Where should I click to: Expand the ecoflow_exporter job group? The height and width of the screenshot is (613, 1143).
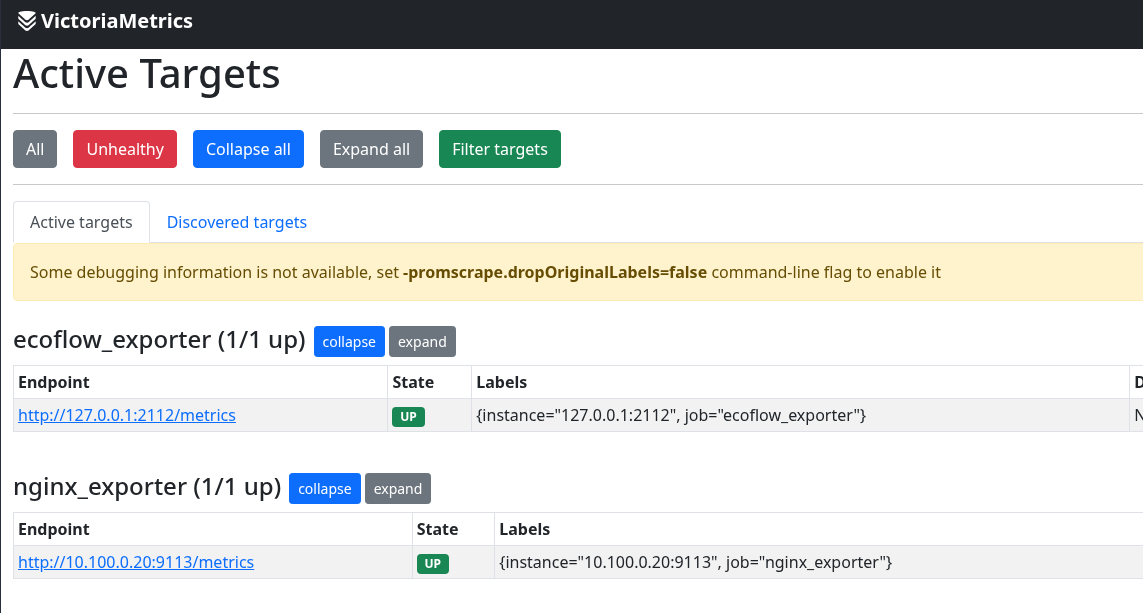click(422, 342)
